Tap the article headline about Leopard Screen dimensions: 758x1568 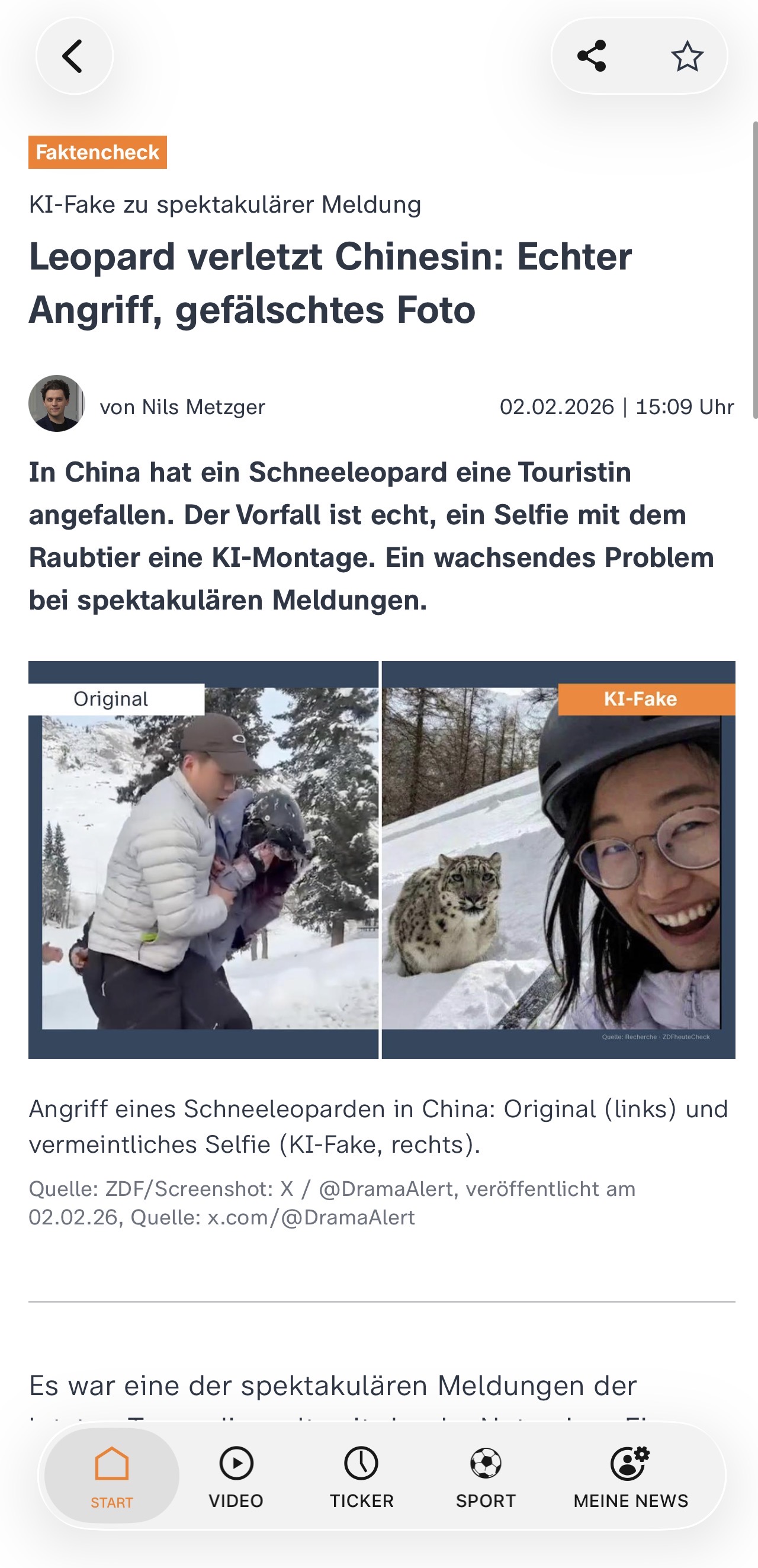[330, 283]
